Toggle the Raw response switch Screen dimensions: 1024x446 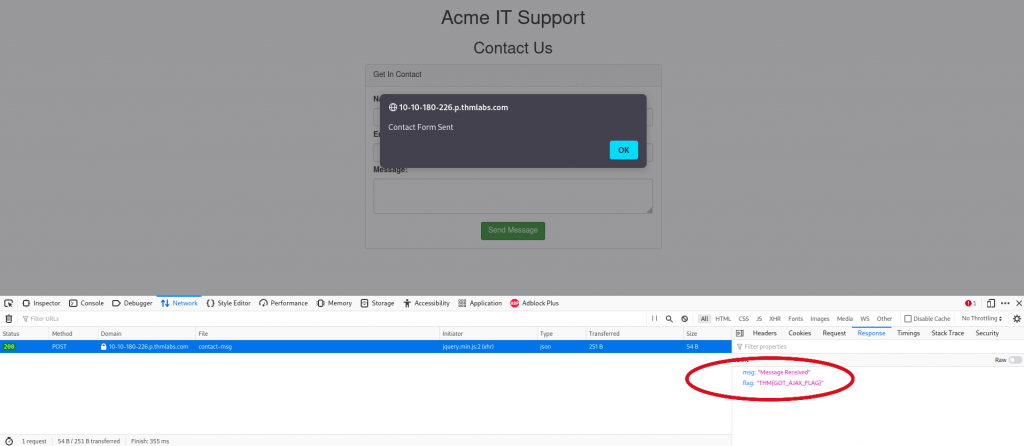click(x=1015, y=360)
